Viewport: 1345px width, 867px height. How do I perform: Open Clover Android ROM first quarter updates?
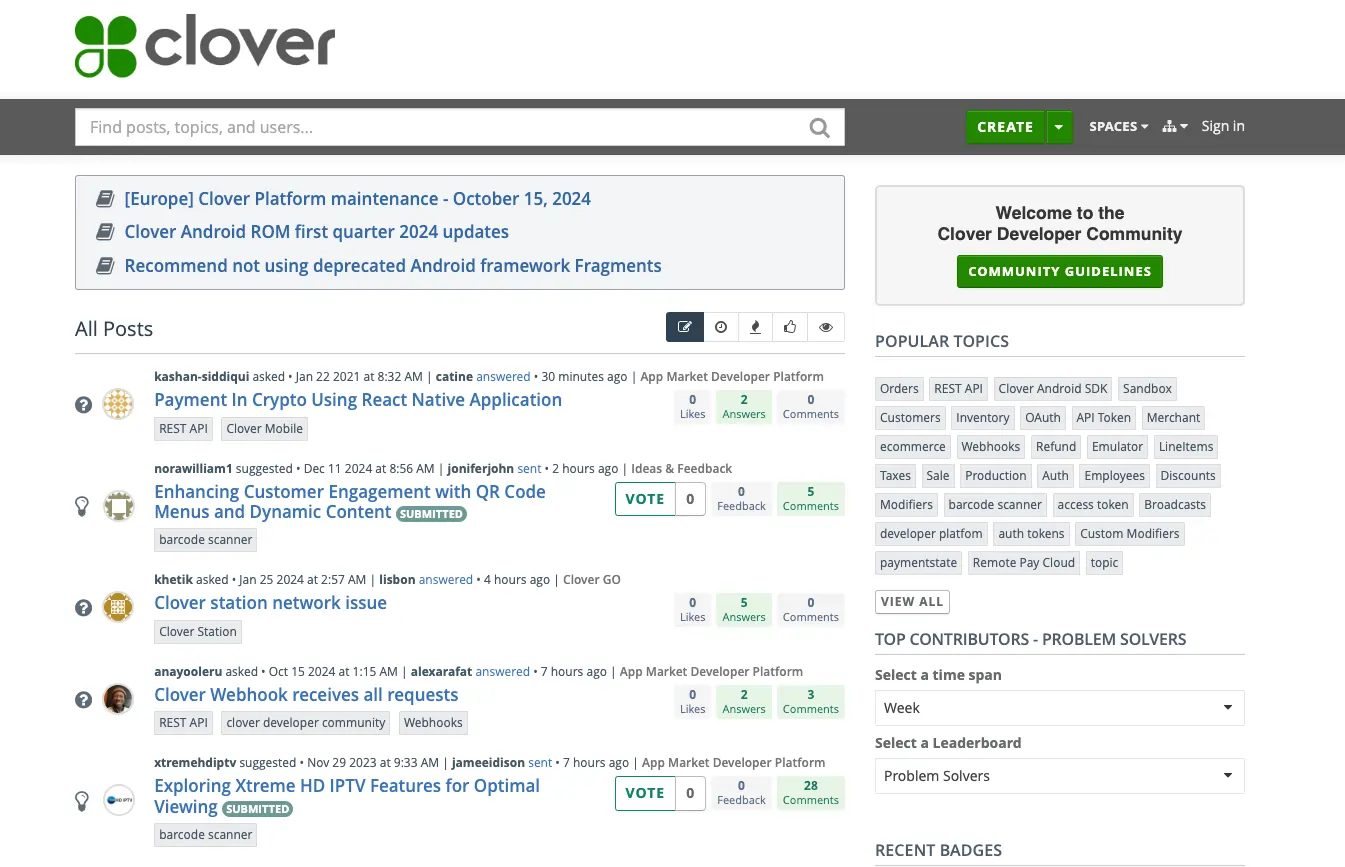[x=316, y=232]
